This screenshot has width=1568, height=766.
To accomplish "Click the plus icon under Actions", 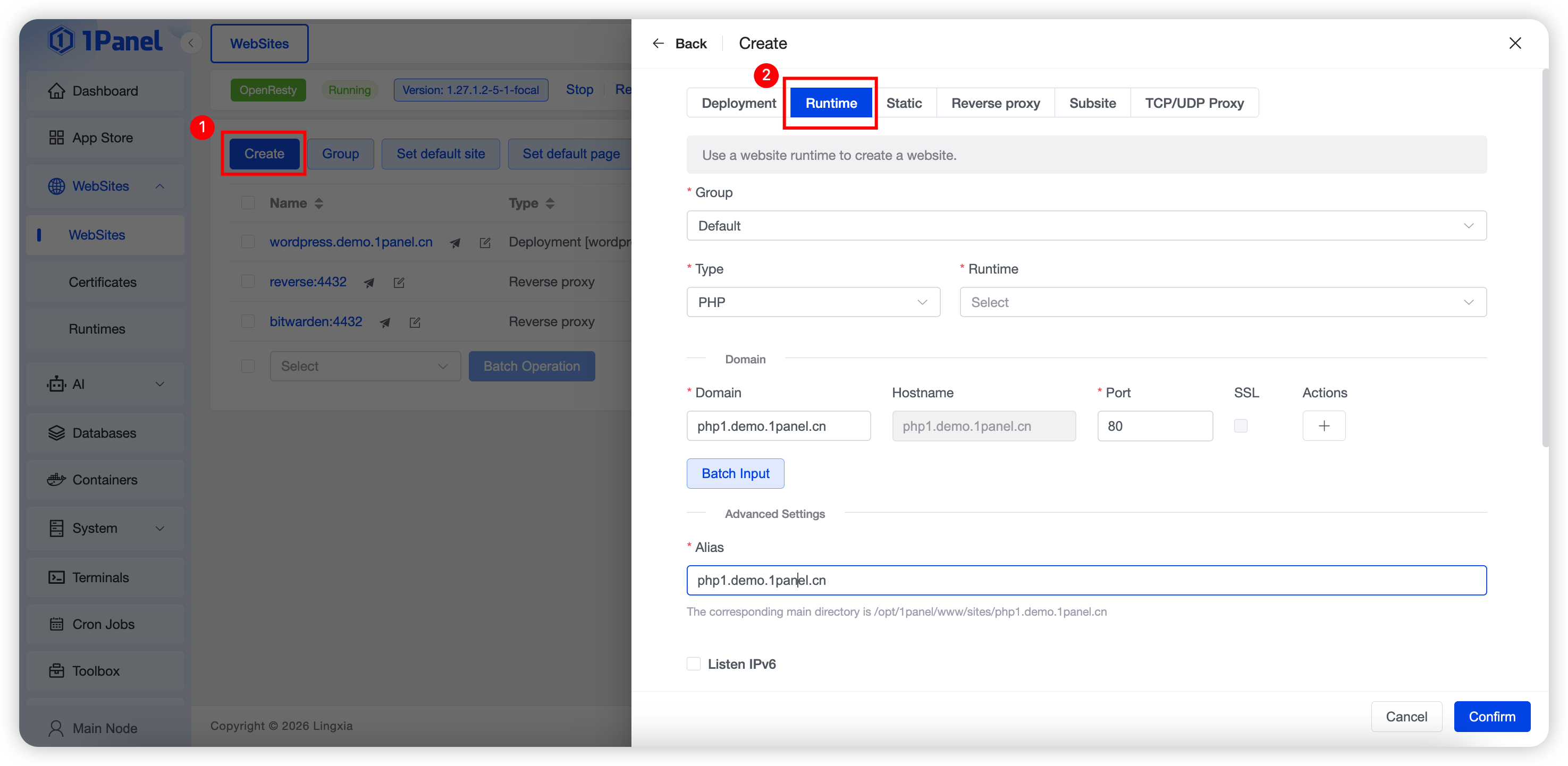I will [1323, 426].
